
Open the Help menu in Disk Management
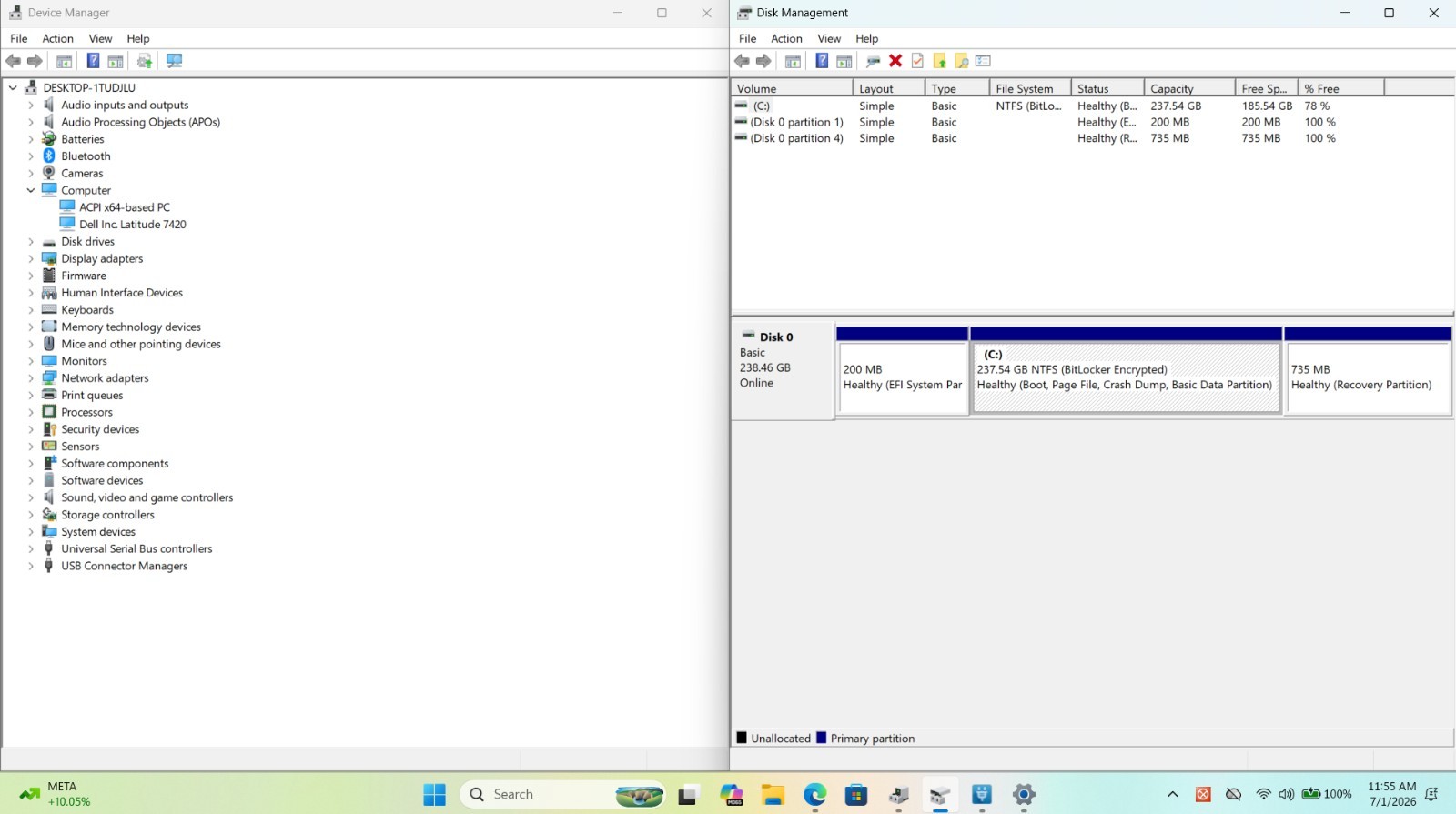point(866,38)
